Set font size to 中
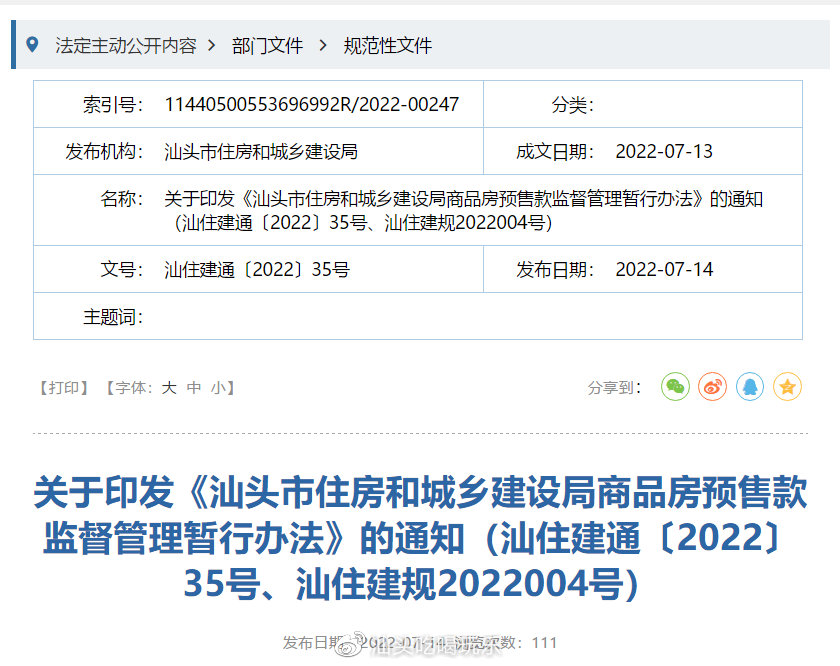Image resolution: width=840 pixels, height=666 pixels. (x=194, y=387)
